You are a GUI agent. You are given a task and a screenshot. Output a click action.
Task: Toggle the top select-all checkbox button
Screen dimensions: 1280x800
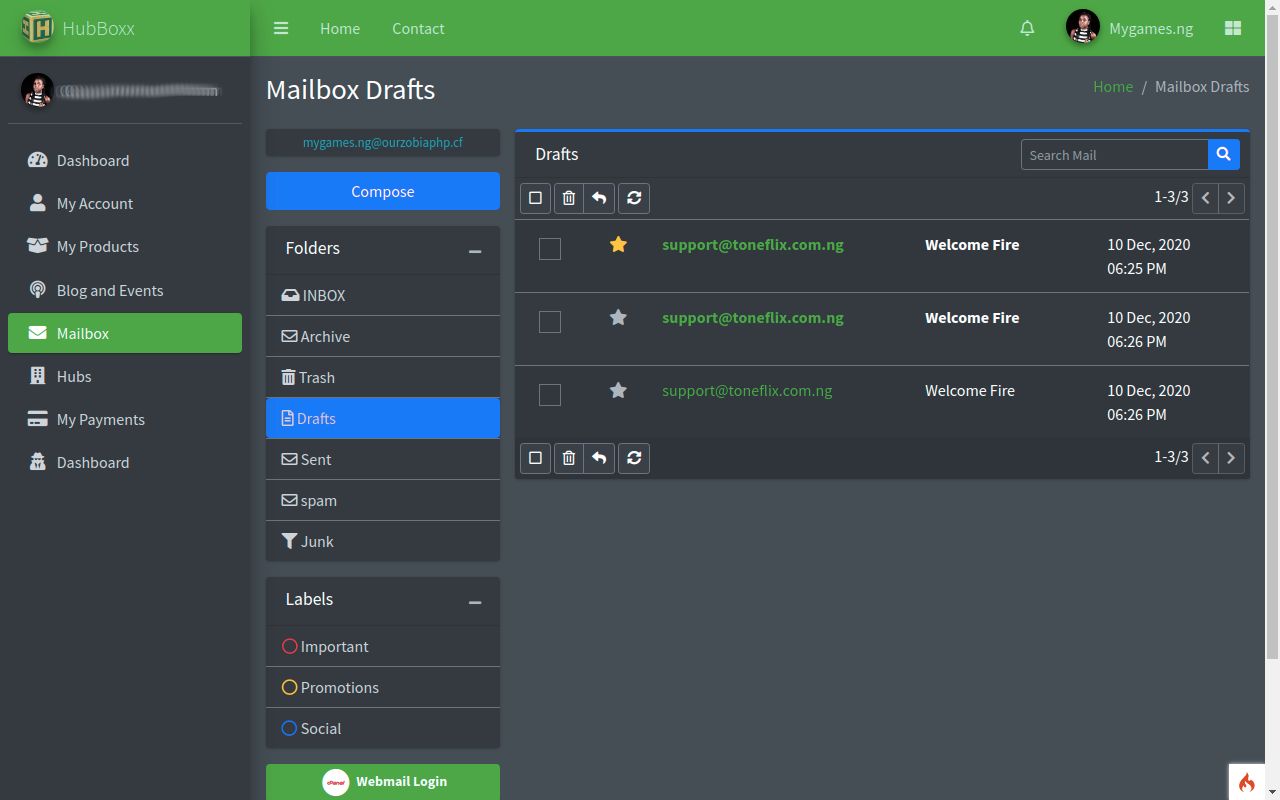[535, 198]
